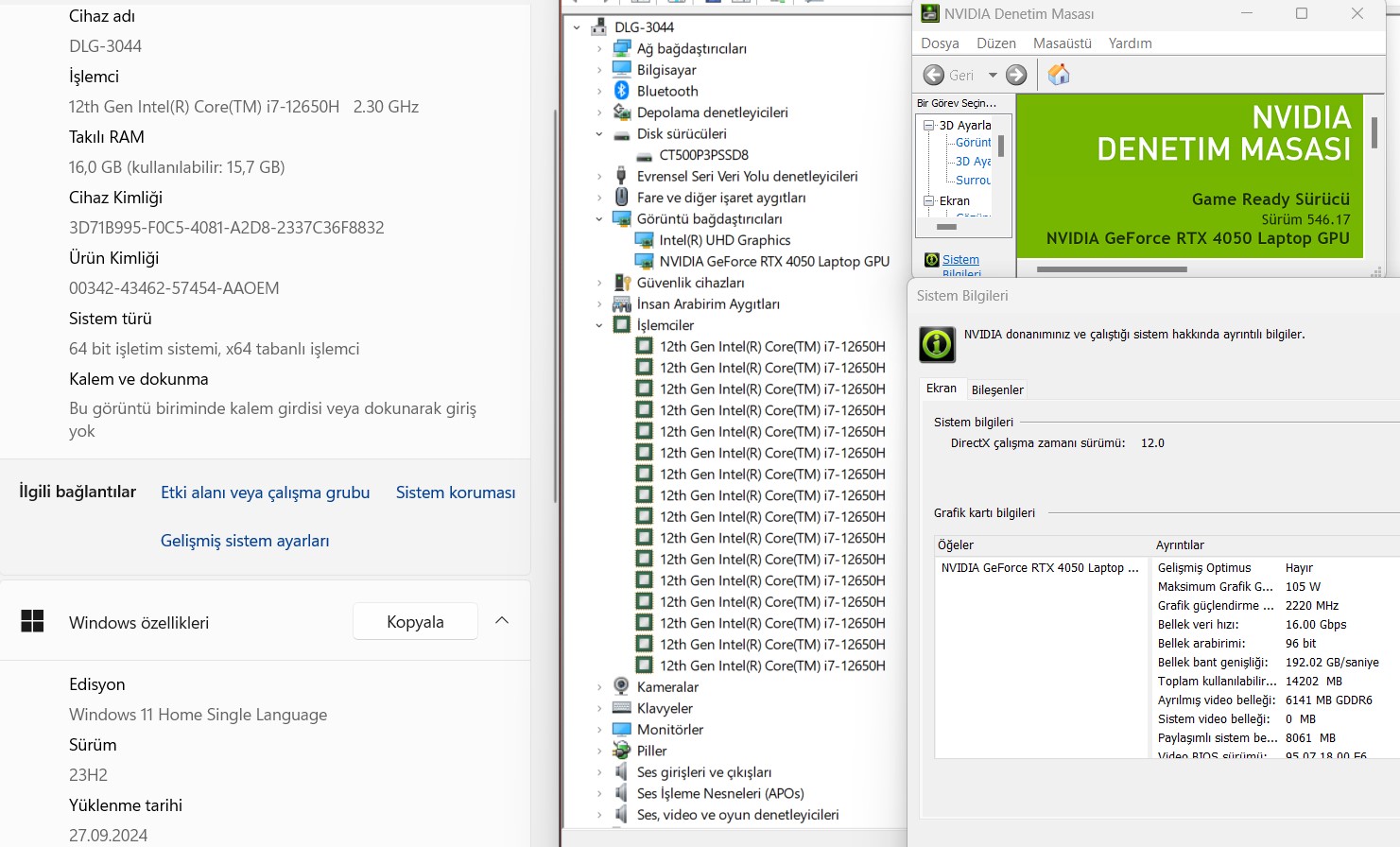Image resolution: width=1400 pixels, height=847 pixels.
Task: Click the NVIDIA forward arrow icon
Action: click(1016, 75)
